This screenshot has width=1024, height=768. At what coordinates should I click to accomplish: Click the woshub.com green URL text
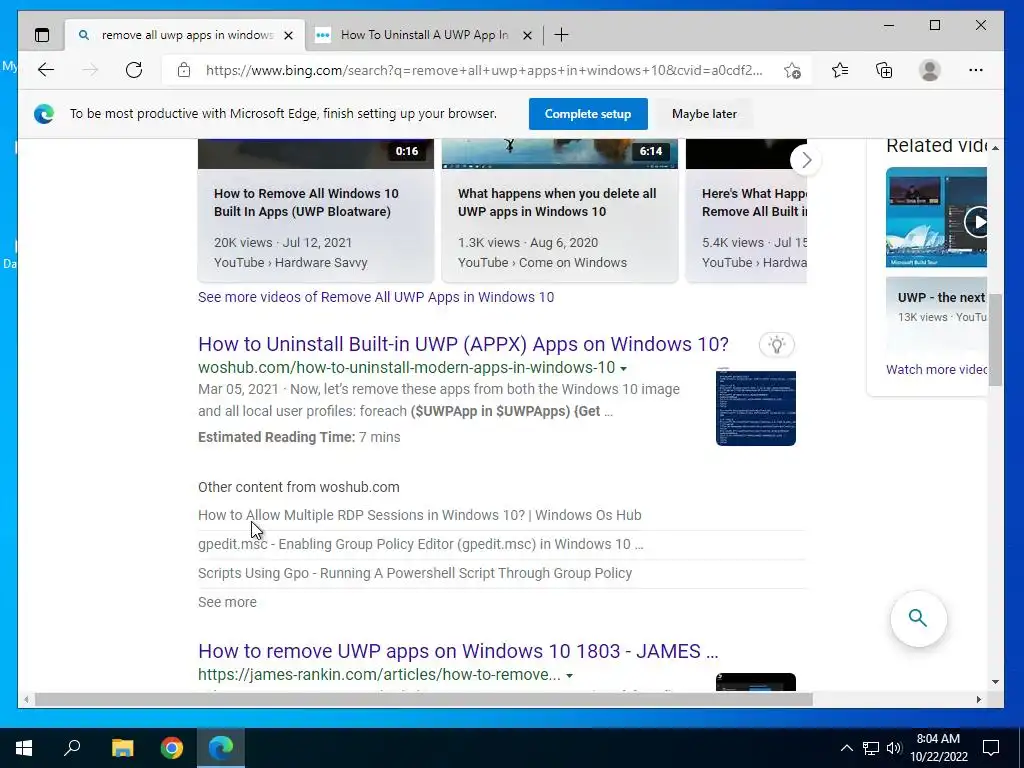tap(406, 368)
